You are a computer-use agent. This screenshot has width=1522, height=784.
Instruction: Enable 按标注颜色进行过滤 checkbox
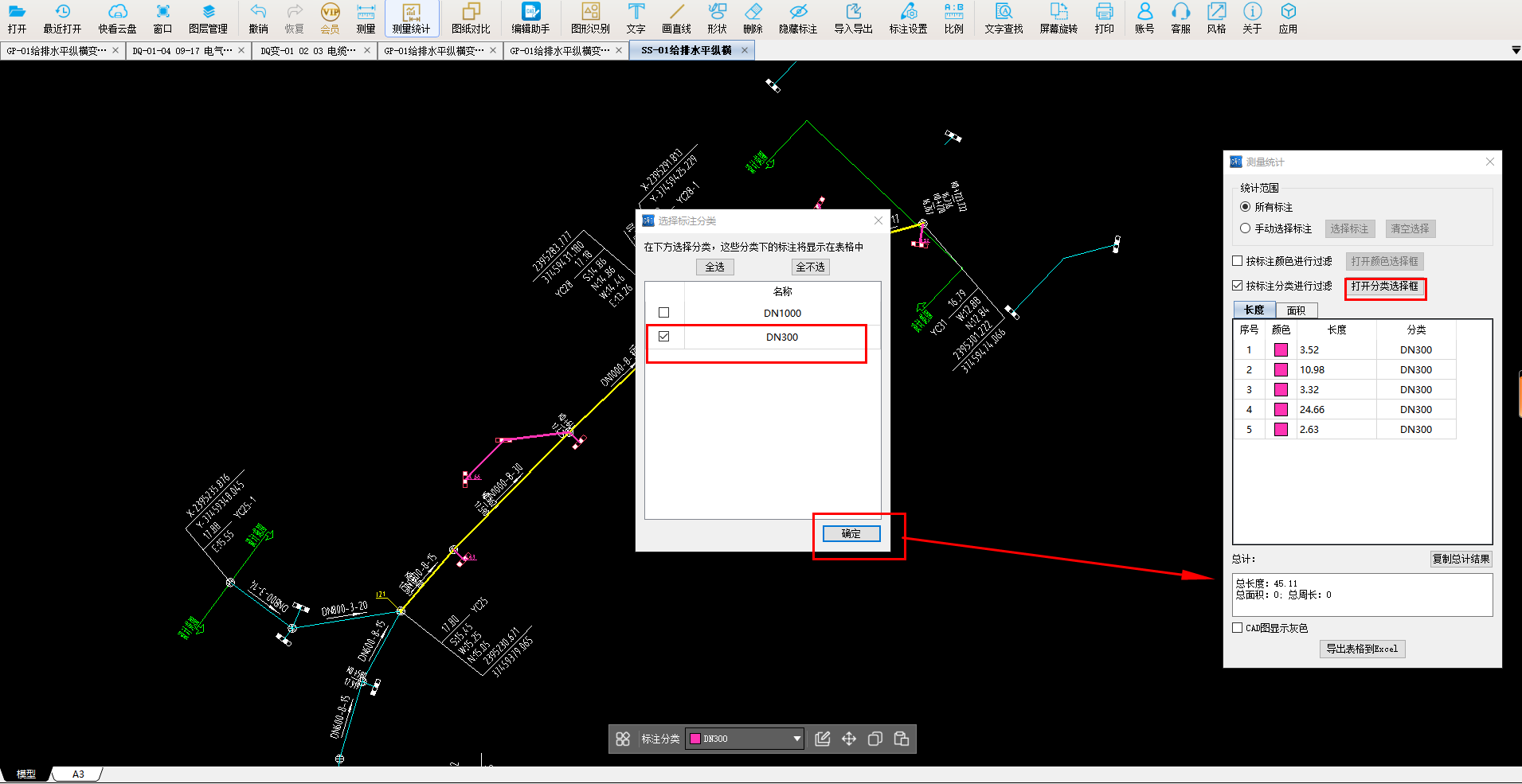1238,261
